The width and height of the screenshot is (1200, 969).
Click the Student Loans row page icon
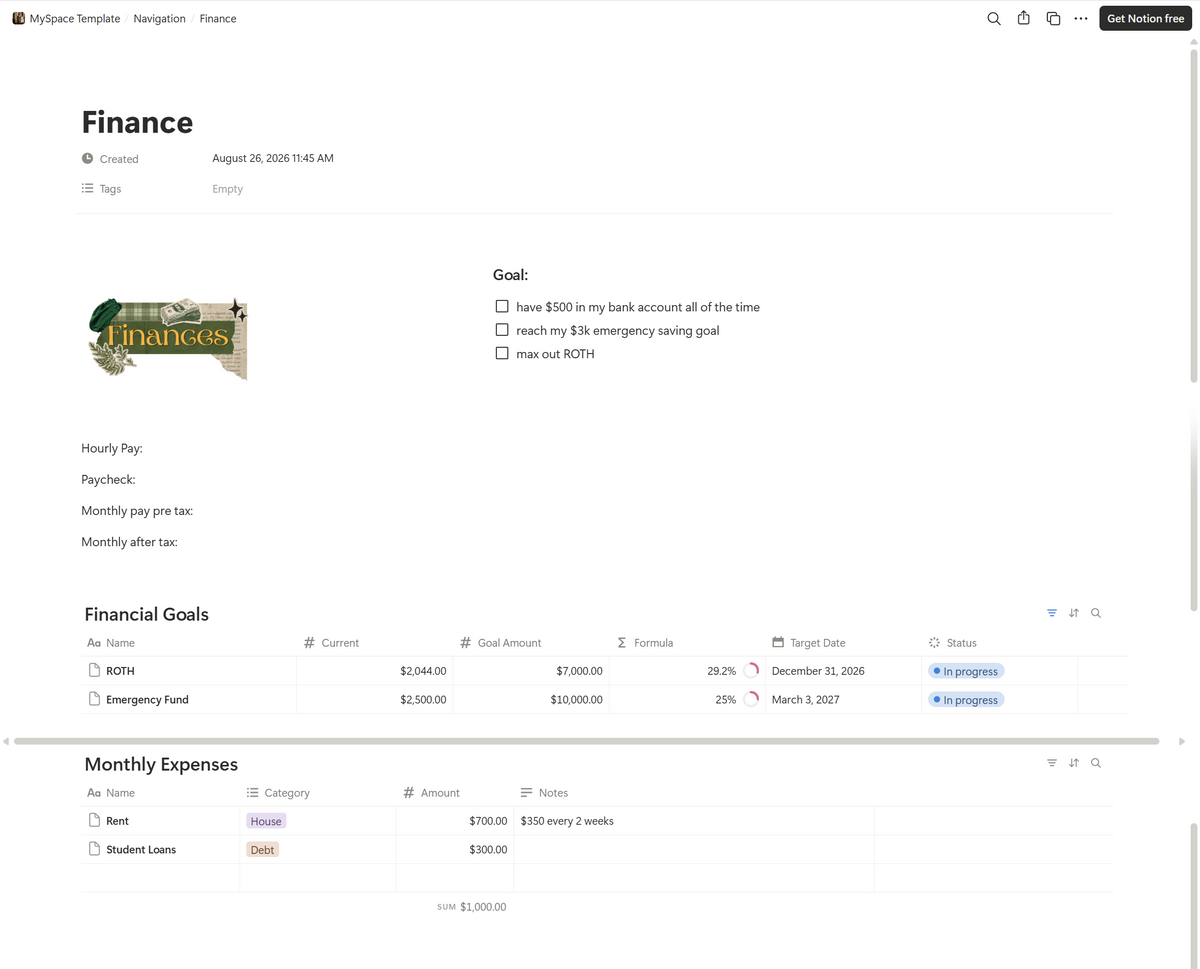pyautogui.click(x=94, y=849)
